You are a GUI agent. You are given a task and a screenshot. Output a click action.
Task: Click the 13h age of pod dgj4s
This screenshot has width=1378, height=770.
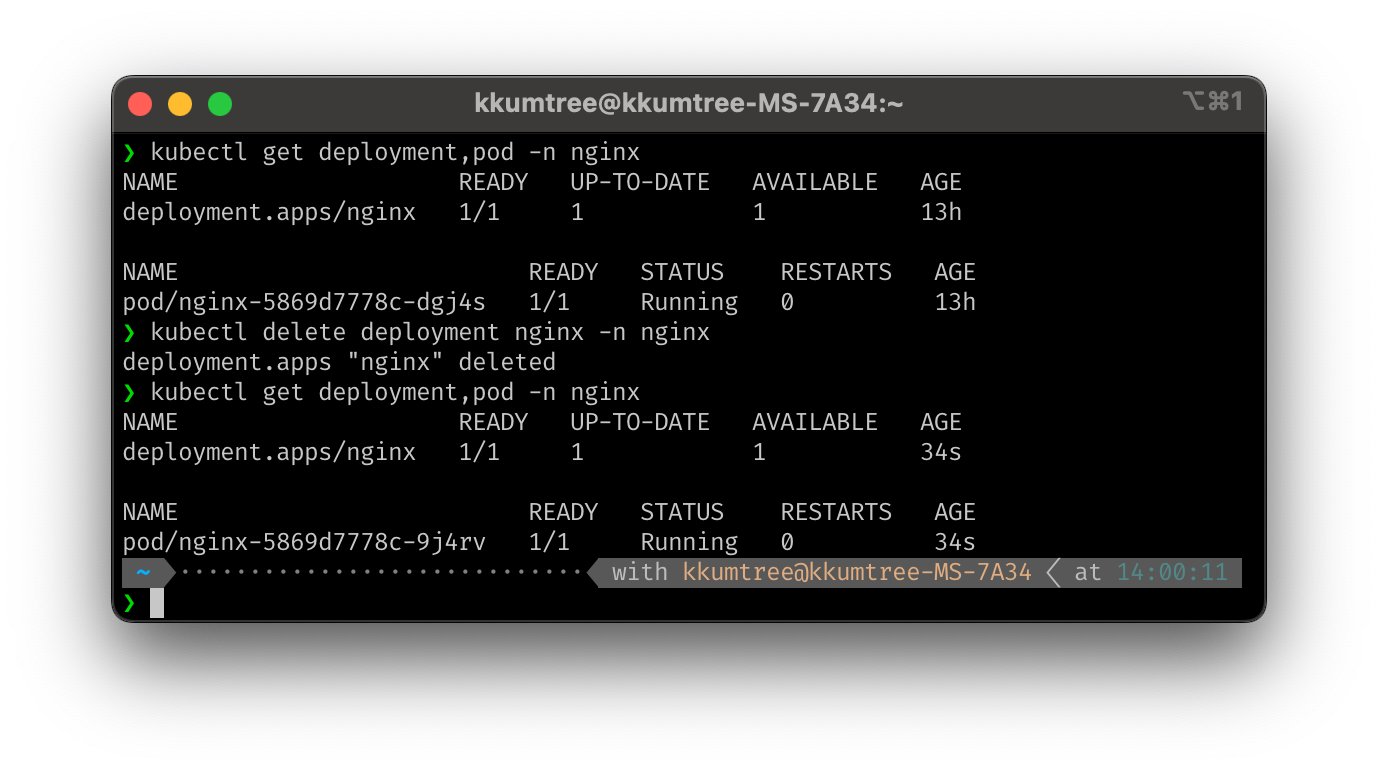click(x=955, y=302)
